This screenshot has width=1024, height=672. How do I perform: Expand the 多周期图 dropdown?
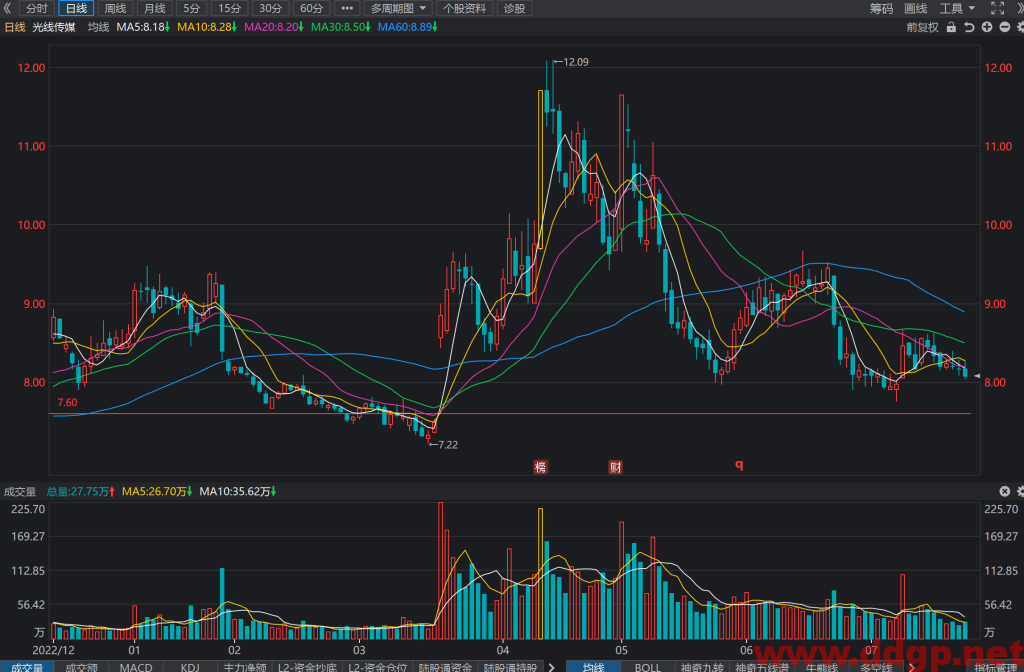pos(398,8)
